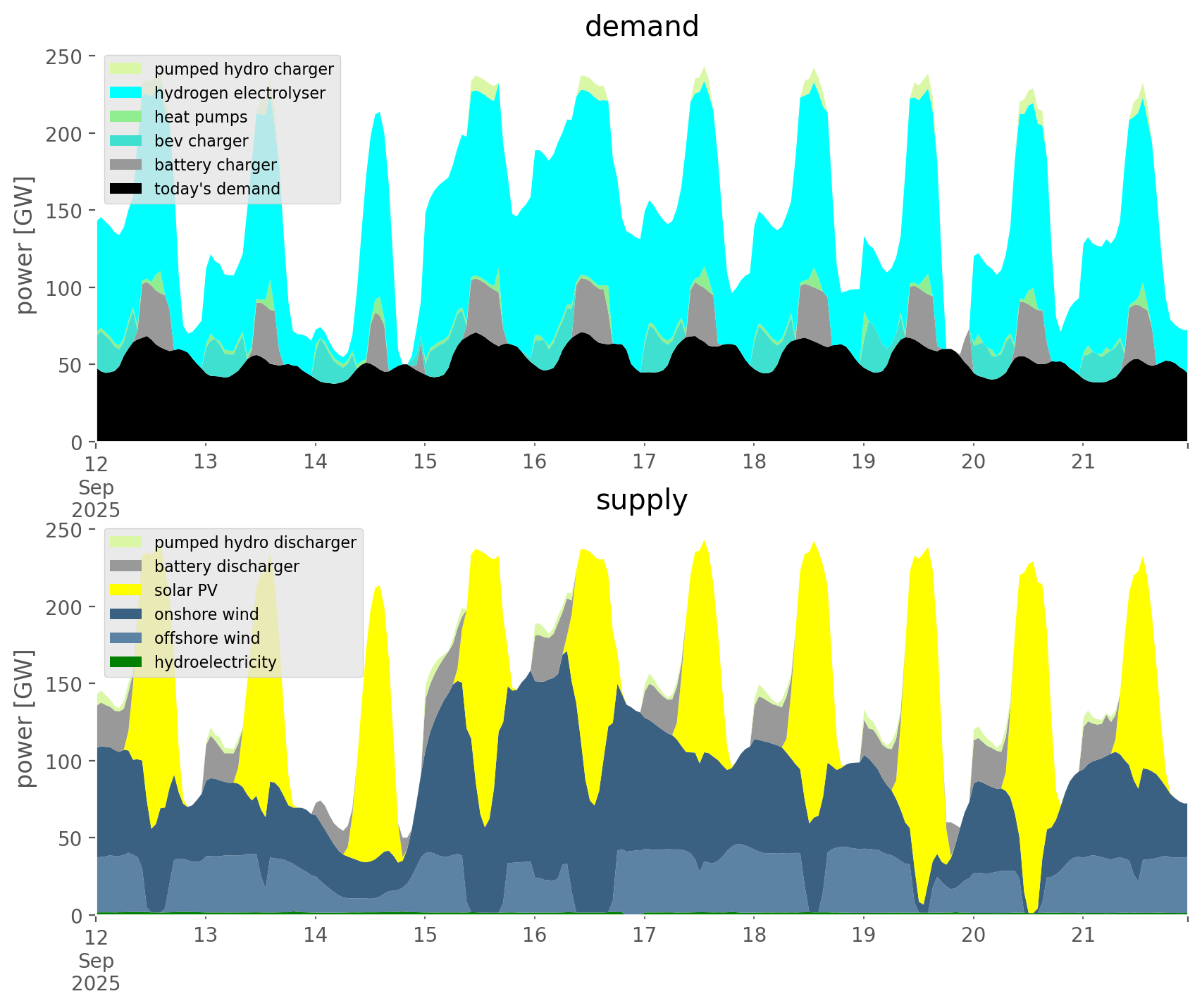This screenshot has width=1202, height=1008.
Task: Click the 250 tick on the demand y-axis
Action: point(65,56)
